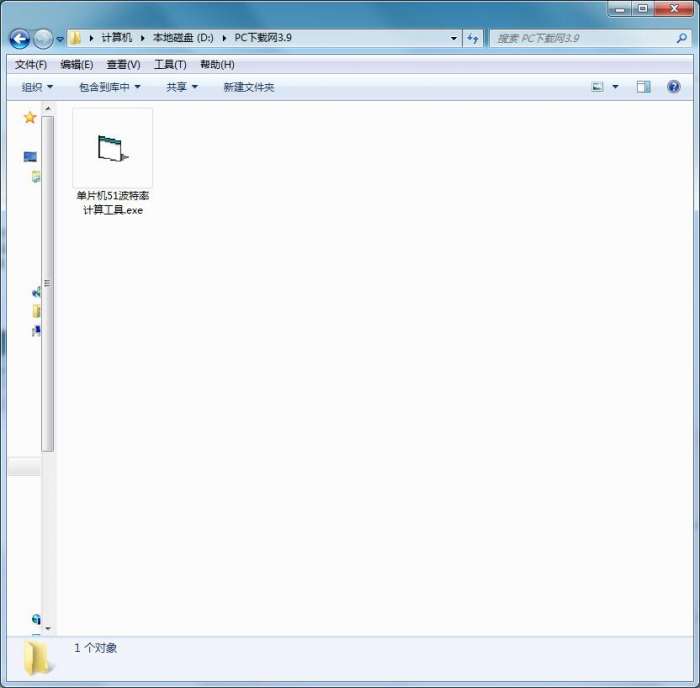
Task: Expand the arrow after 计算机 in path
Action: tap(143, 38)
